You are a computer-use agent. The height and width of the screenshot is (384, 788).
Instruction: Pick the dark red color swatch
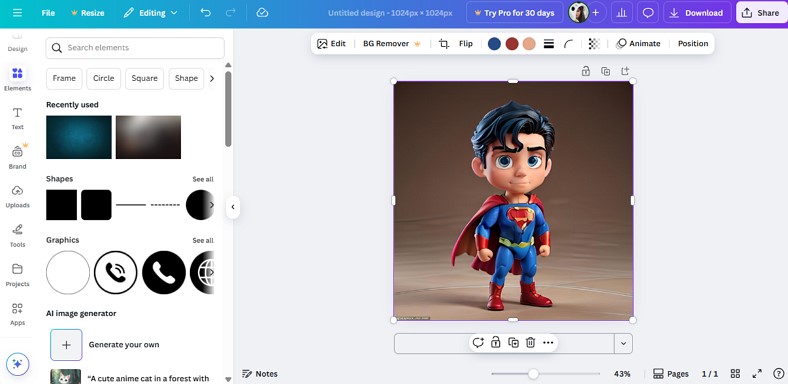pos(512,44)
